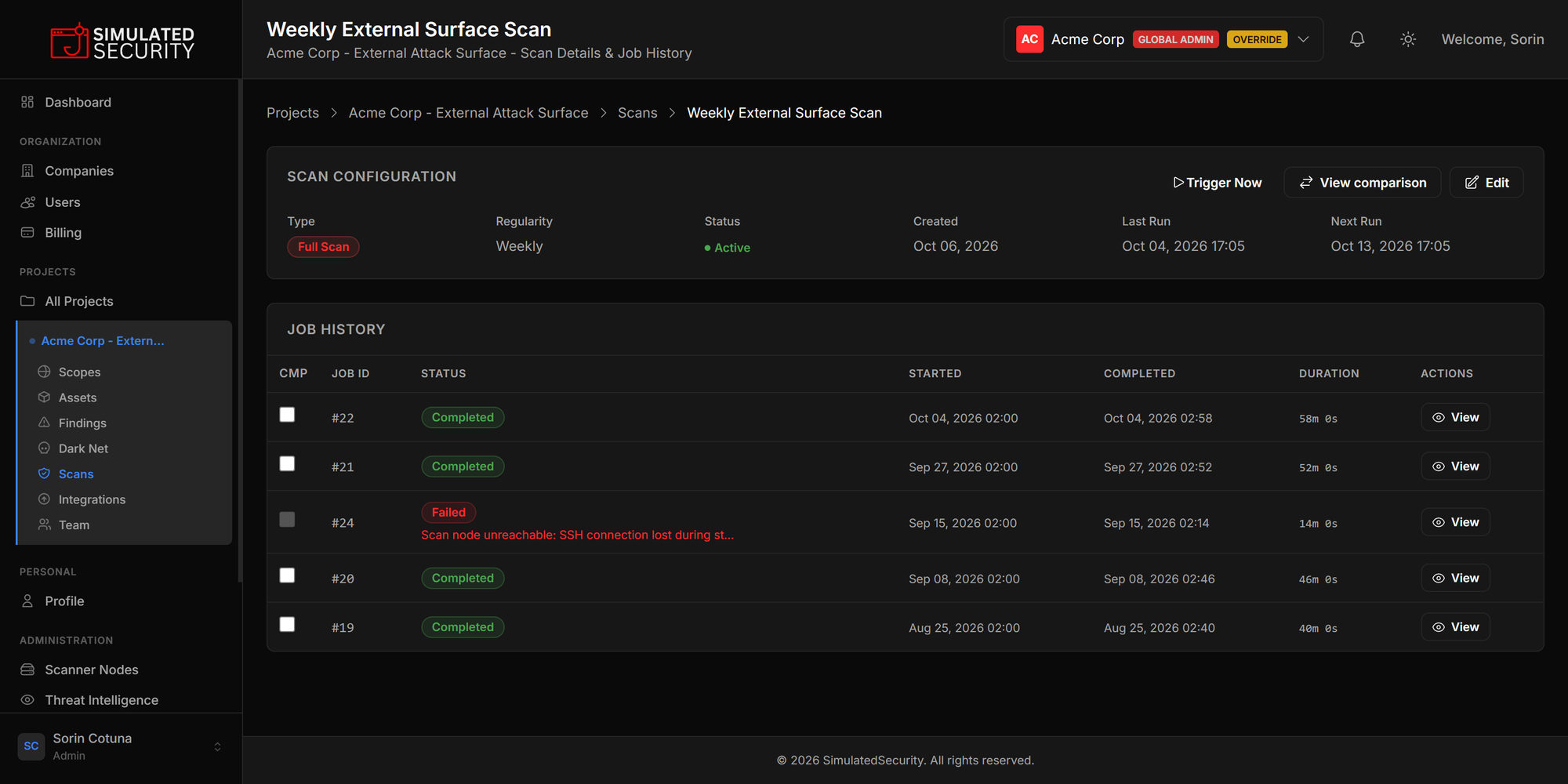Check compare box for job #20
The image size is (1568, 784).
pos(287,575)
